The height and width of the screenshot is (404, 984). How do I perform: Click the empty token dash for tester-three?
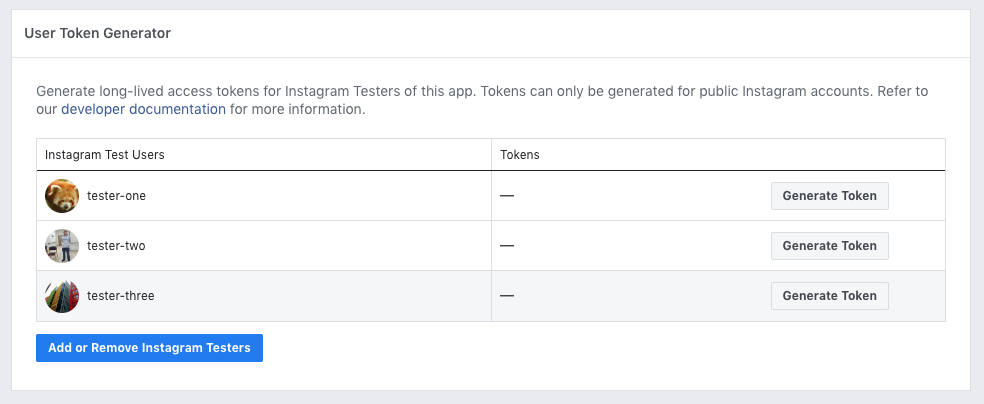click(507, 296)
